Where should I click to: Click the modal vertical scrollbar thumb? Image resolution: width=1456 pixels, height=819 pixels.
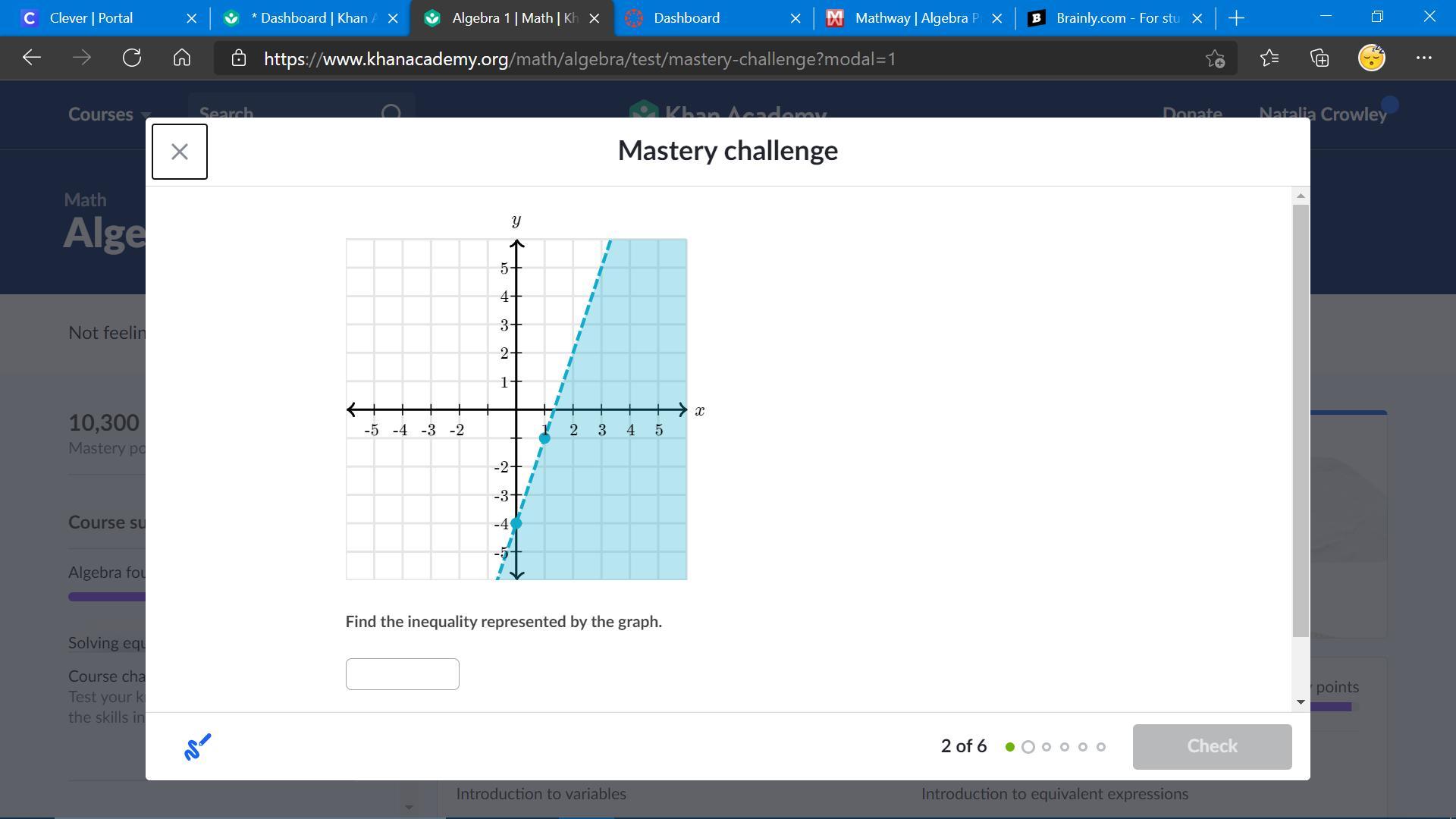pyautogui.click(x=1301, y=421)
